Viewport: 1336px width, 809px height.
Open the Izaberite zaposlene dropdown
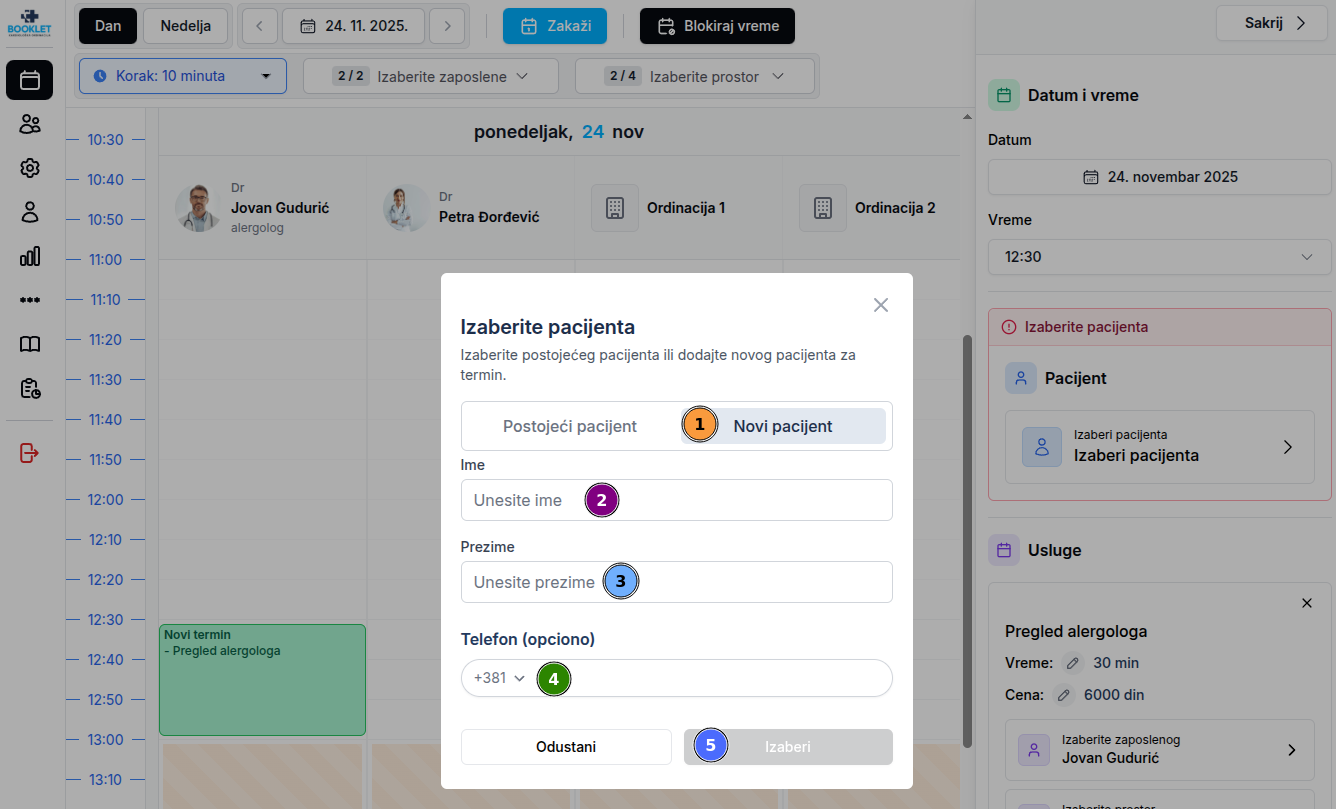[x=430, y=76]
